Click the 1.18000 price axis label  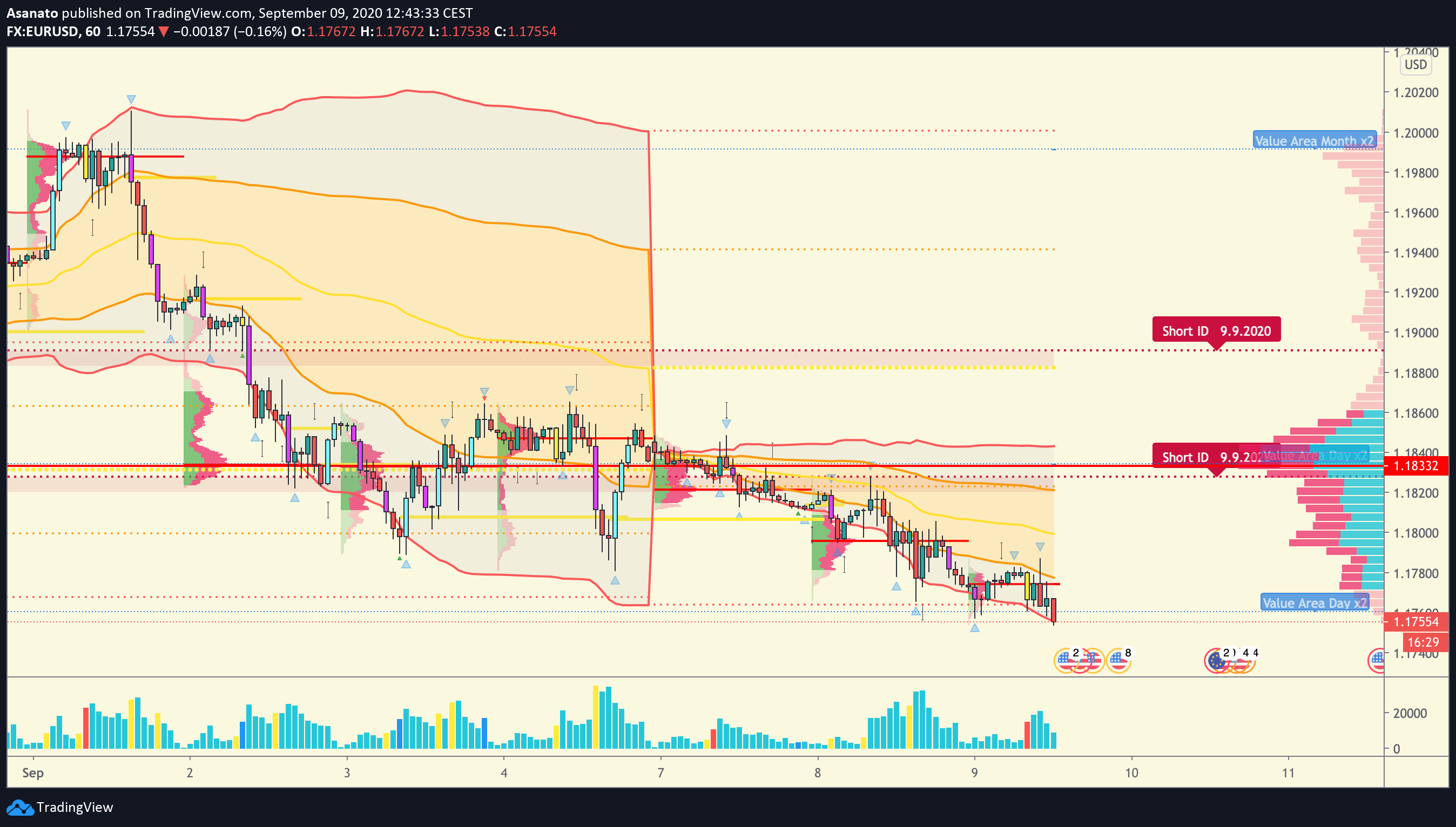coord(1416,533)
